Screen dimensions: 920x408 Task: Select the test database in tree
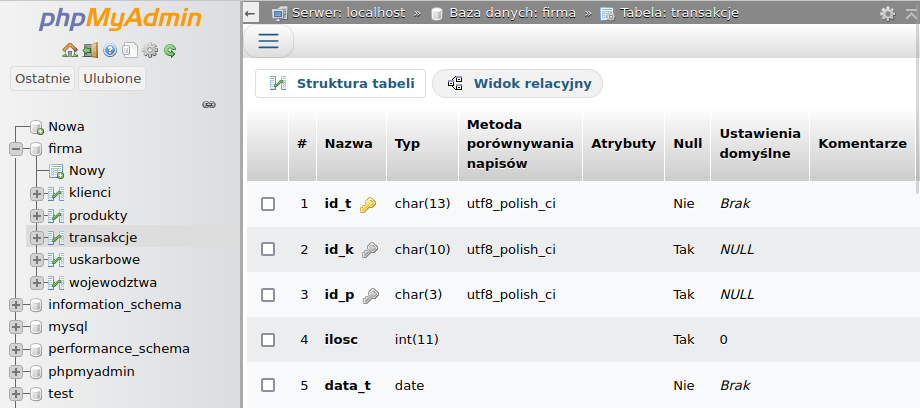coord(61,394)
